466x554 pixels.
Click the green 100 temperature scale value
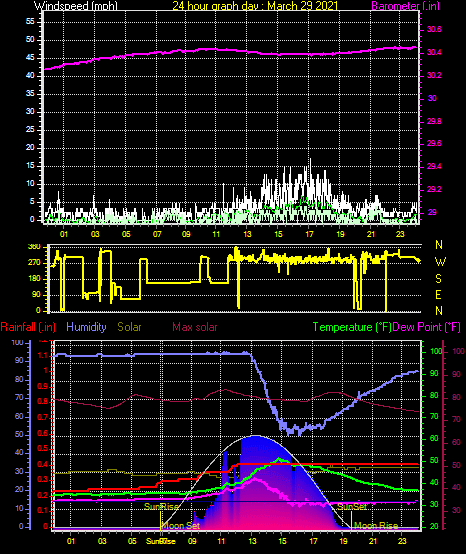(436, 351)
